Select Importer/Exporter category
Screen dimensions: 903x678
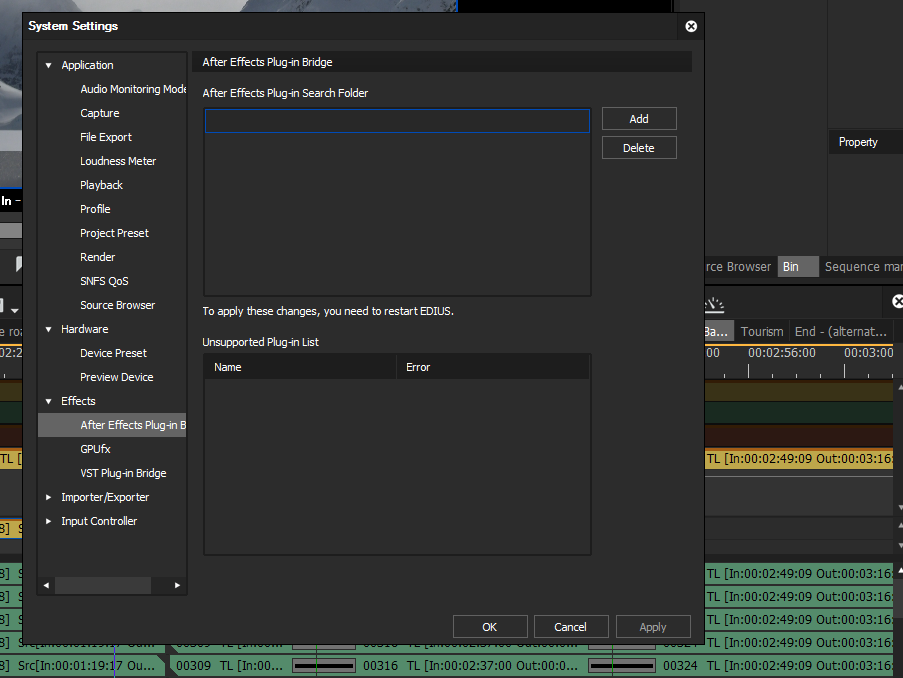tap(105, 497)
